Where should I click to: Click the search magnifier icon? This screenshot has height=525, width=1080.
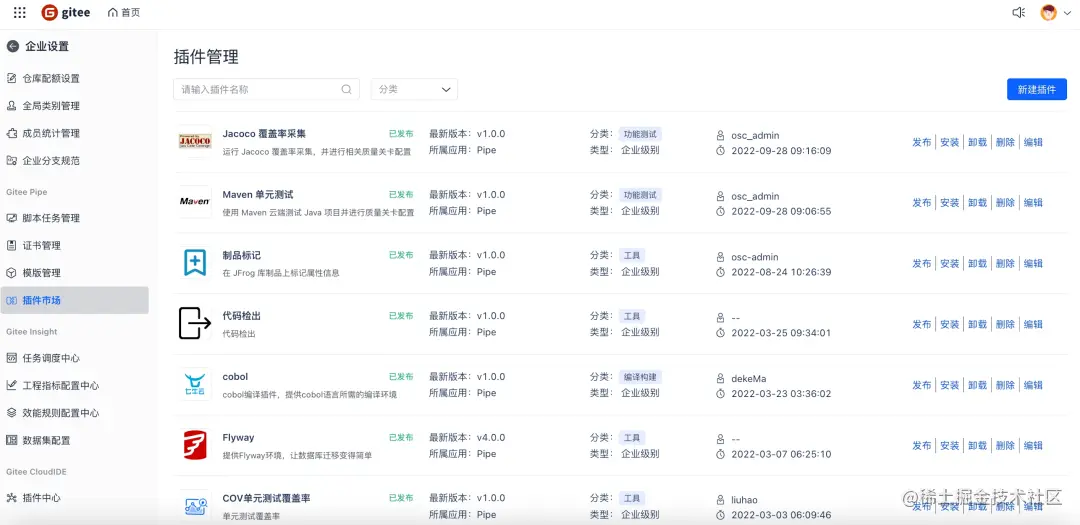point(347,89)
